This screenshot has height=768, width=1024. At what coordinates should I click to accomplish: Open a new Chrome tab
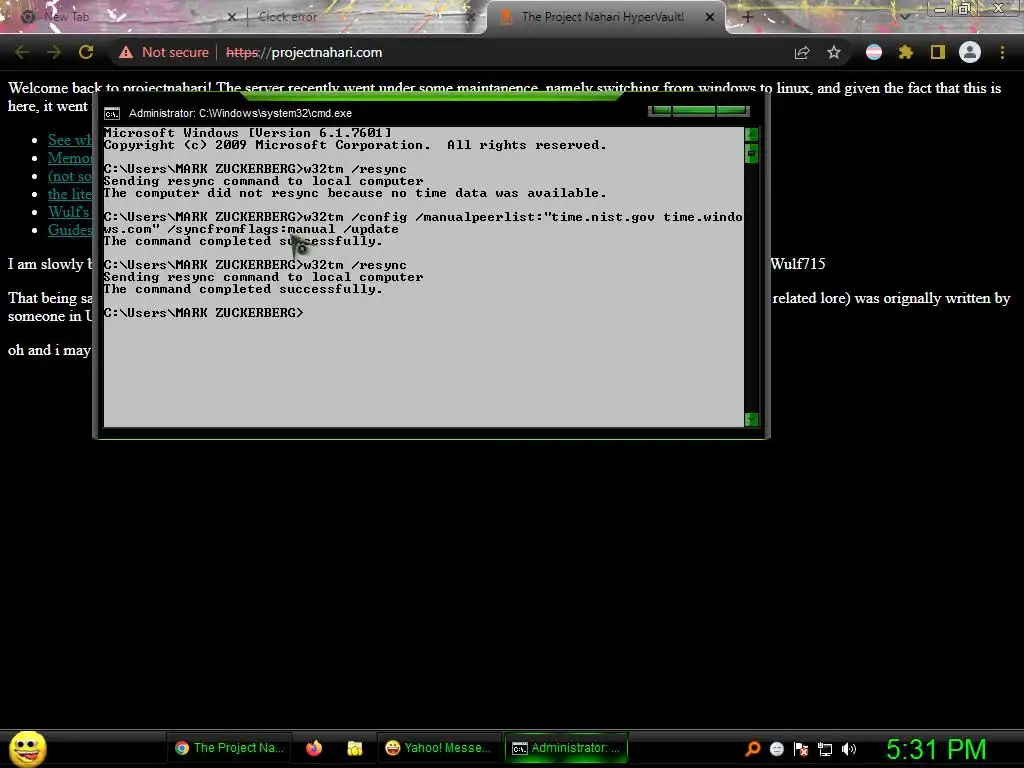coord(748,18)
